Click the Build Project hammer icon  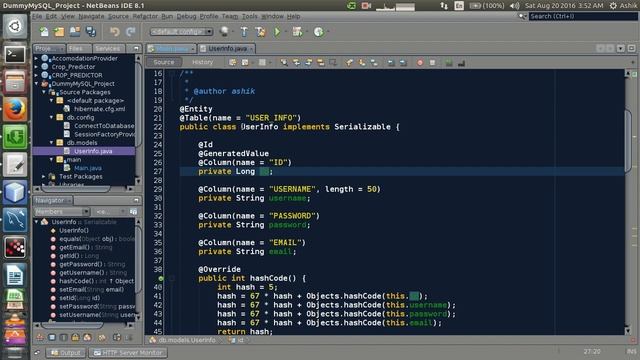coord(244,31)
